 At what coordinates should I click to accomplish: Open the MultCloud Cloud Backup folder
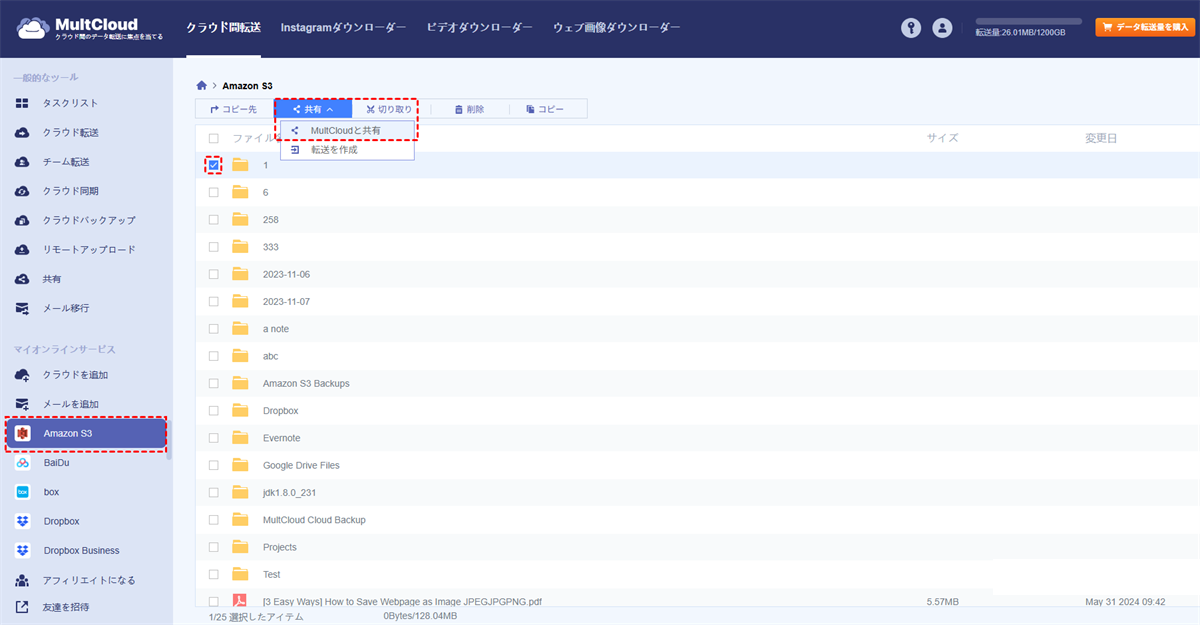click(x=314, y=520)
